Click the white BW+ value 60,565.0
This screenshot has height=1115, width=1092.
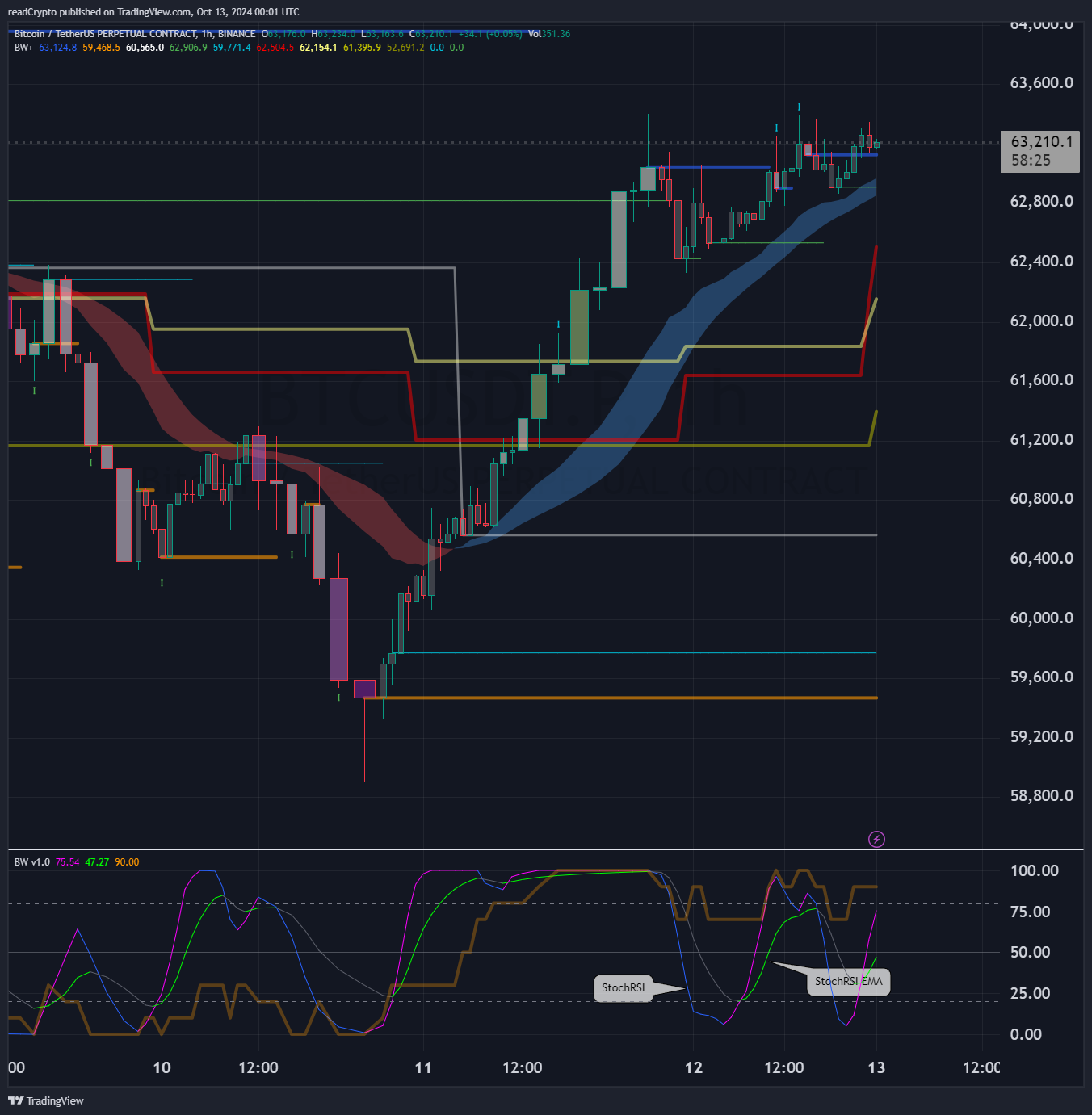145,48
